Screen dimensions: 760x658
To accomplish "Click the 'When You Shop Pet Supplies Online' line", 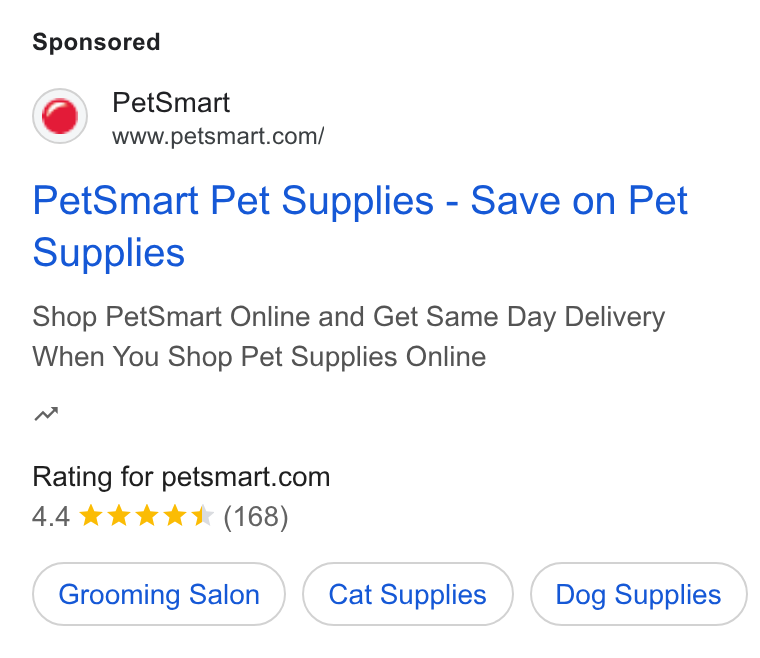I will (259, 357).
